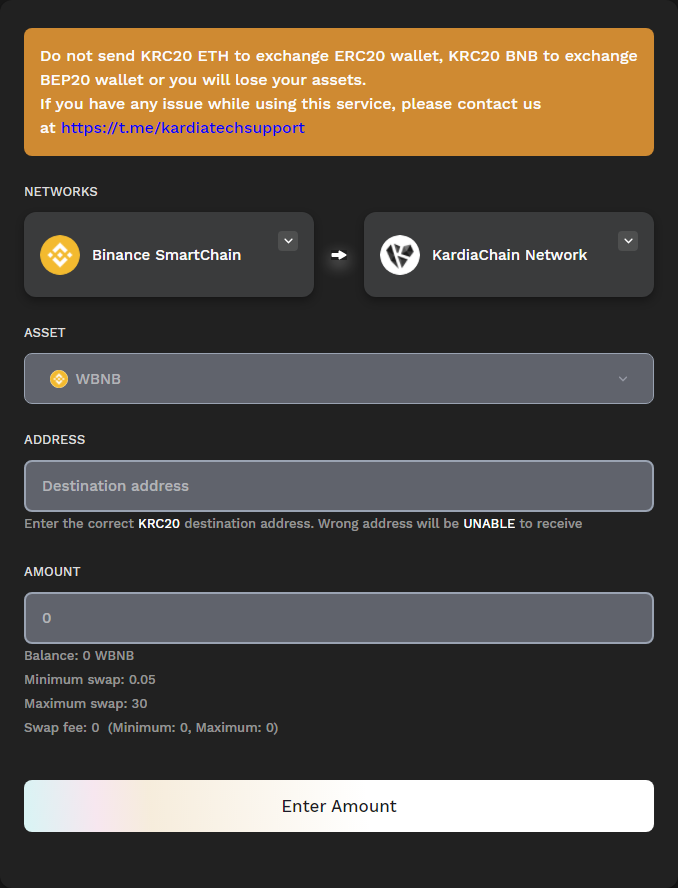Click the AMOUNT section label
The width and height of the screenshot is (678, 888).
click(52, 571)
